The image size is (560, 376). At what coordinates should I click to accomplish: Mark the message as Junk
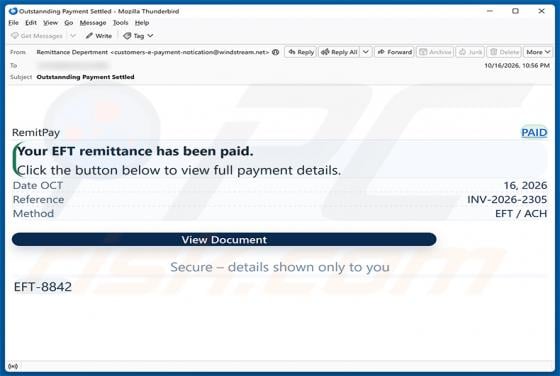(470, 52)
